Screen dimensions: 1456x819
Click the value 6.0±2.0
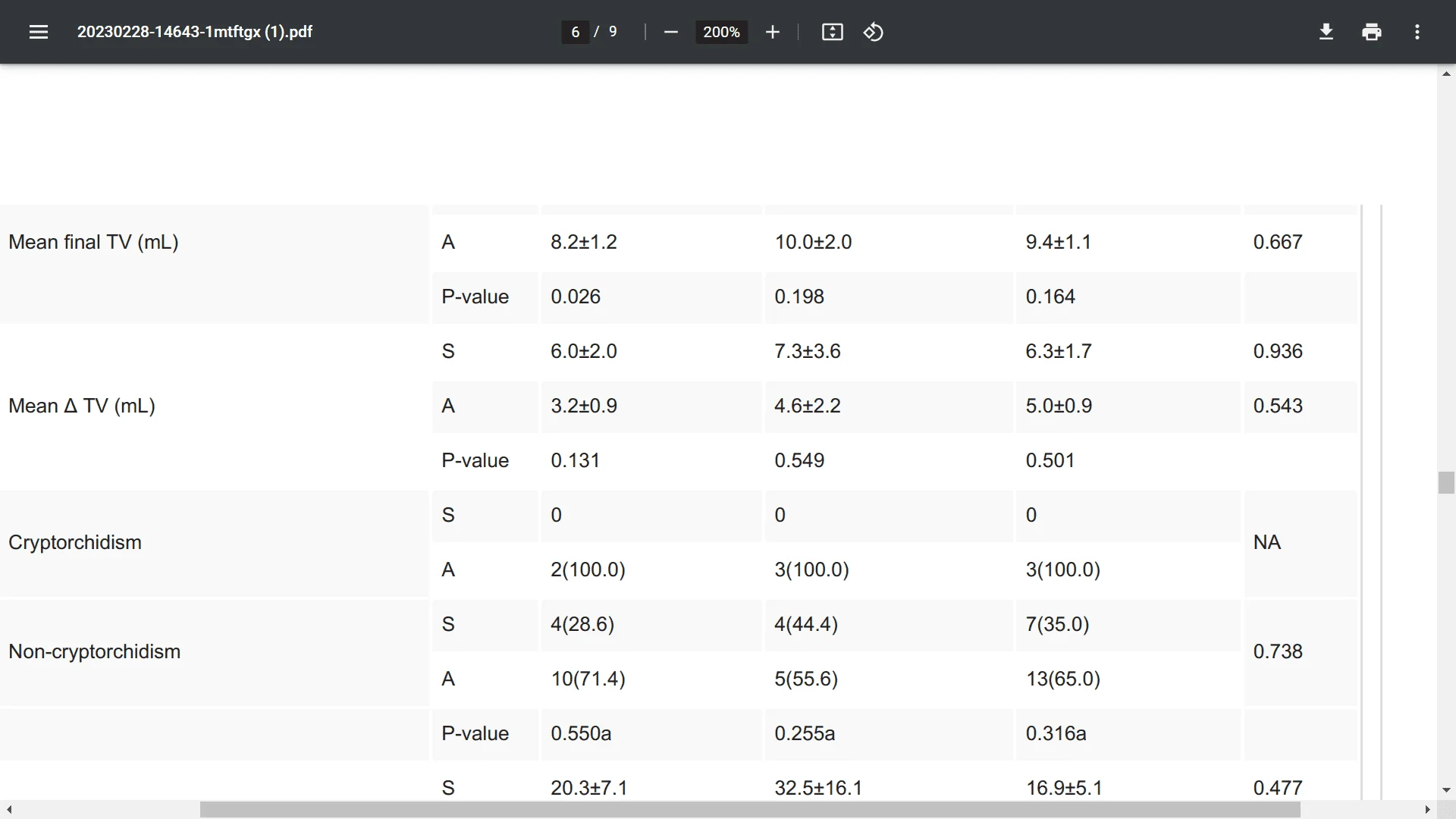[584, 351]
